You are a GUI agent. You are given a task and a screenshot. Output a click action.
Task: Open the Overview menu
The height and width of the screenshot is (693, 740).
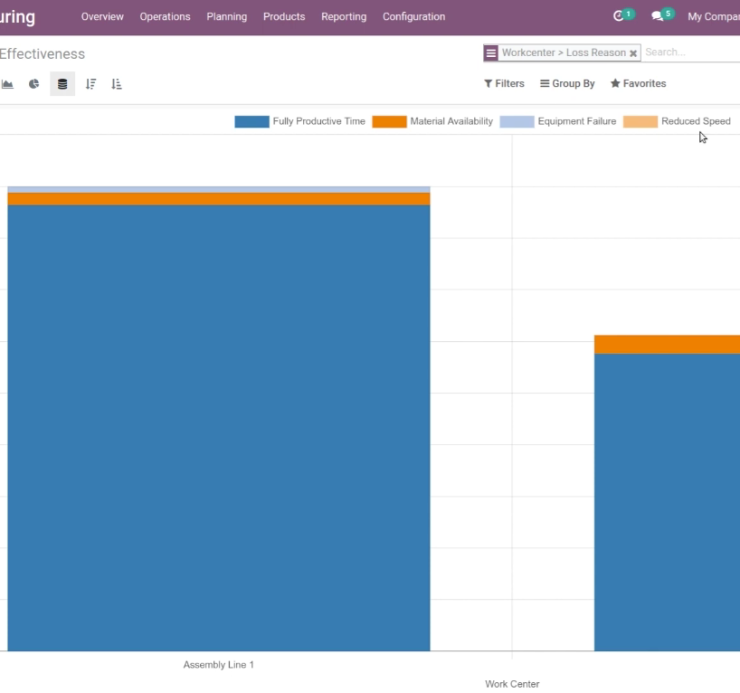pyautogui.click(x=102, y=17)
